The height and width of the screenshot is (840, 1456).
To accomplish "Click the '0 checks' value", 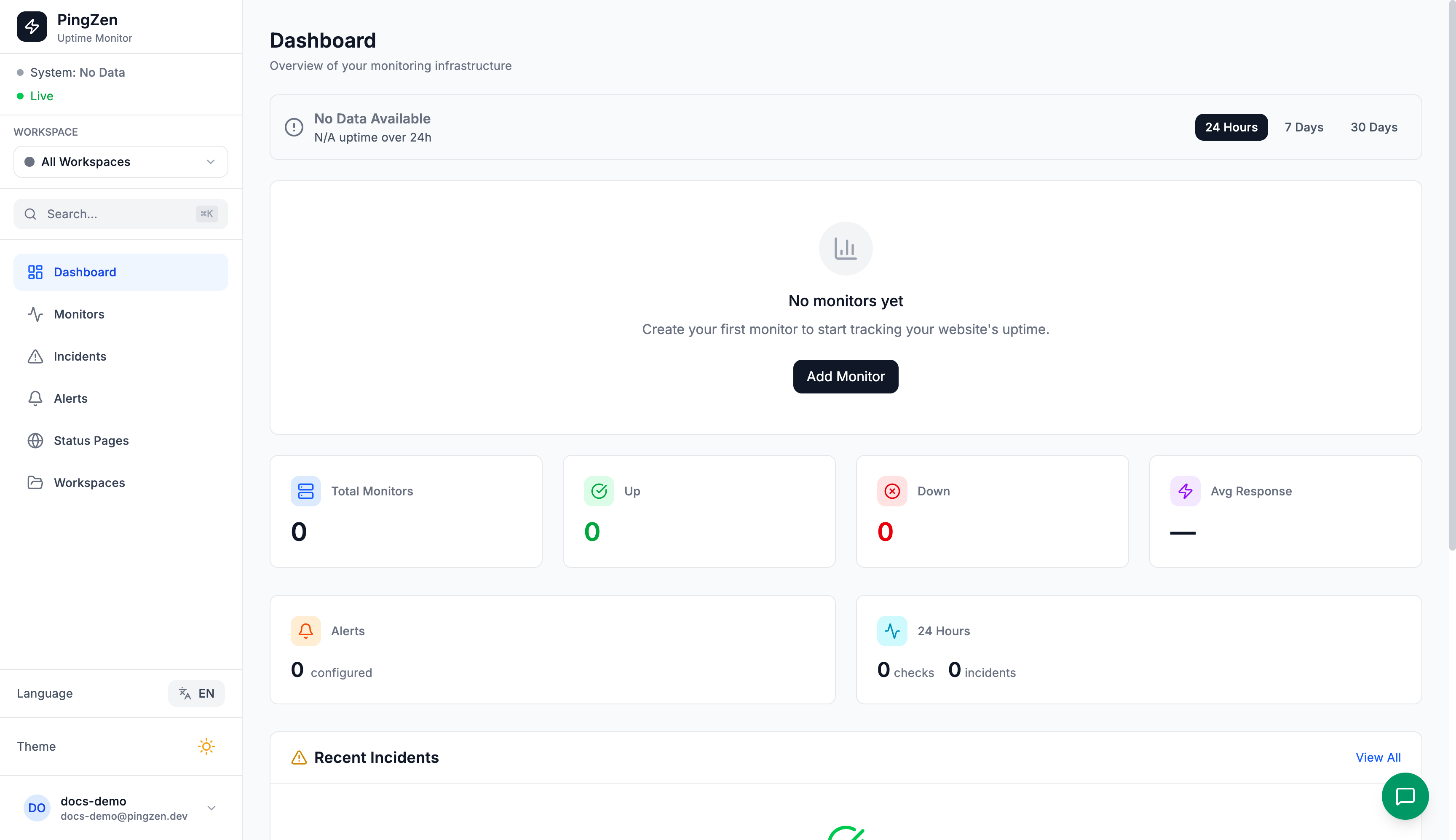I will click(x=905, y=670).
